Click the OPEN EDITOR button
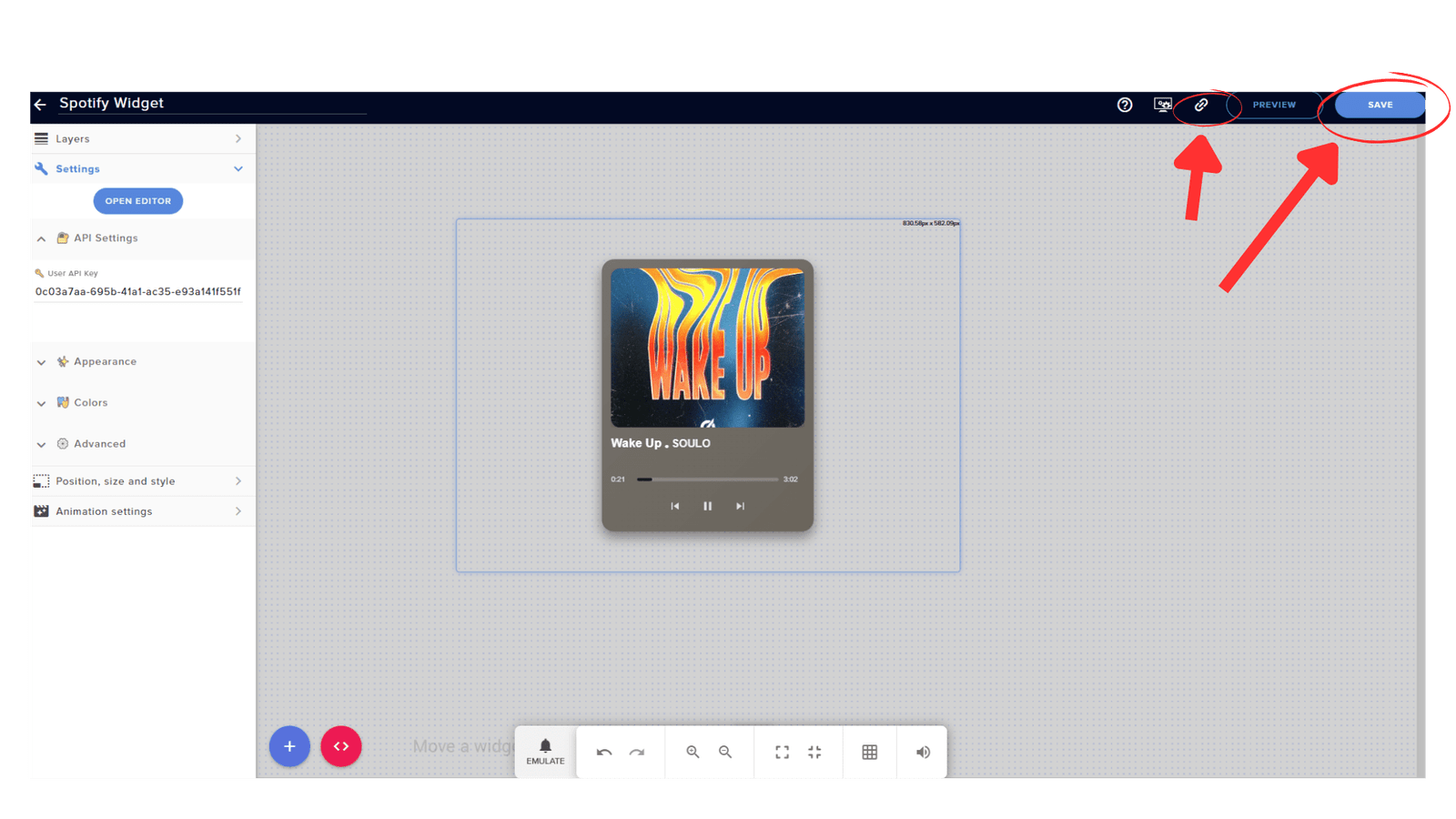This screenshot has width=1456, height=819. tap(138, 201)
